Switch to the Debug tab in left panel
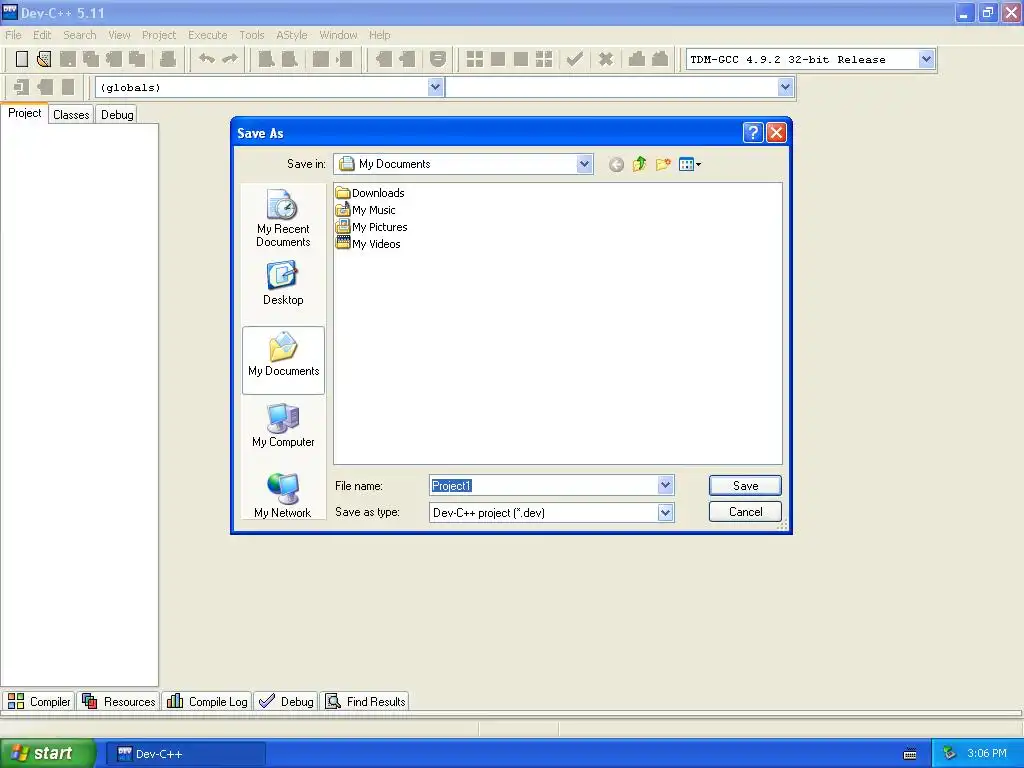The width and height of the screenshot is (1024, 768). pos(117,115)
